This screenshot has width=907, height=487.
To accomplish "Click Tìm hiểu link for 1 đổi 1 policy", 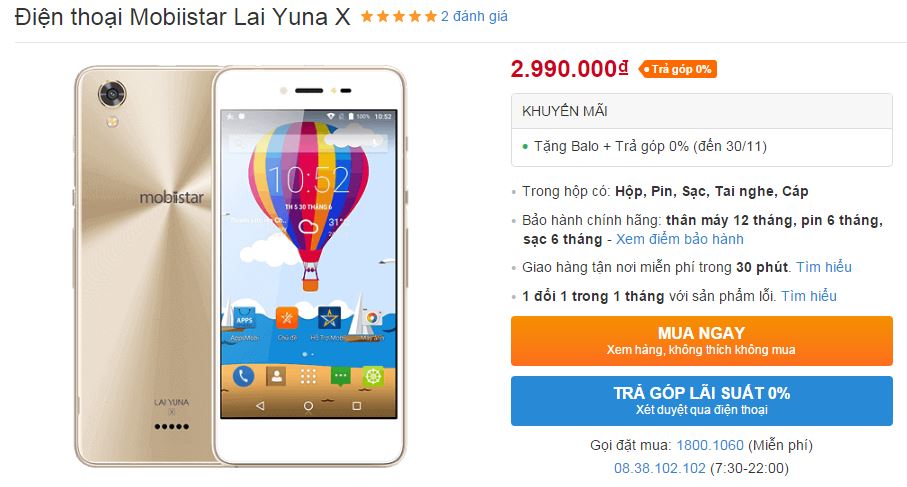I will coord(809,296).
